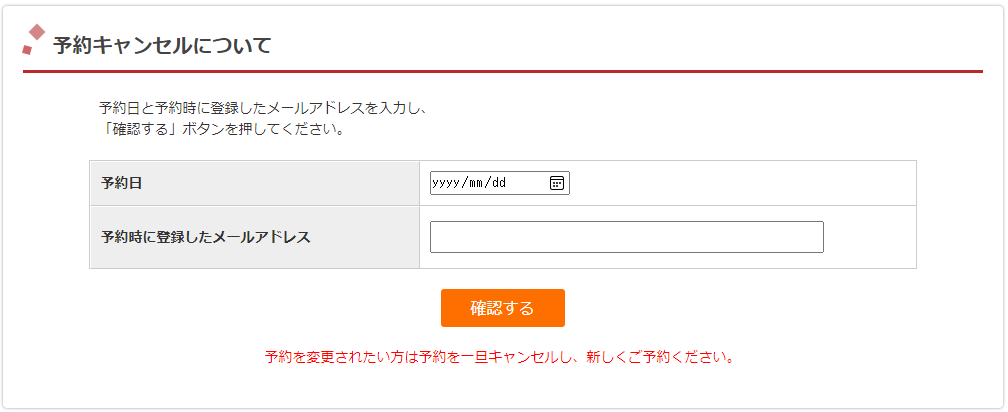Image resolution: width=1008 pixels, height=412 pixels.
Task: Click empty cell space right of email input
Action: [870, 237]
